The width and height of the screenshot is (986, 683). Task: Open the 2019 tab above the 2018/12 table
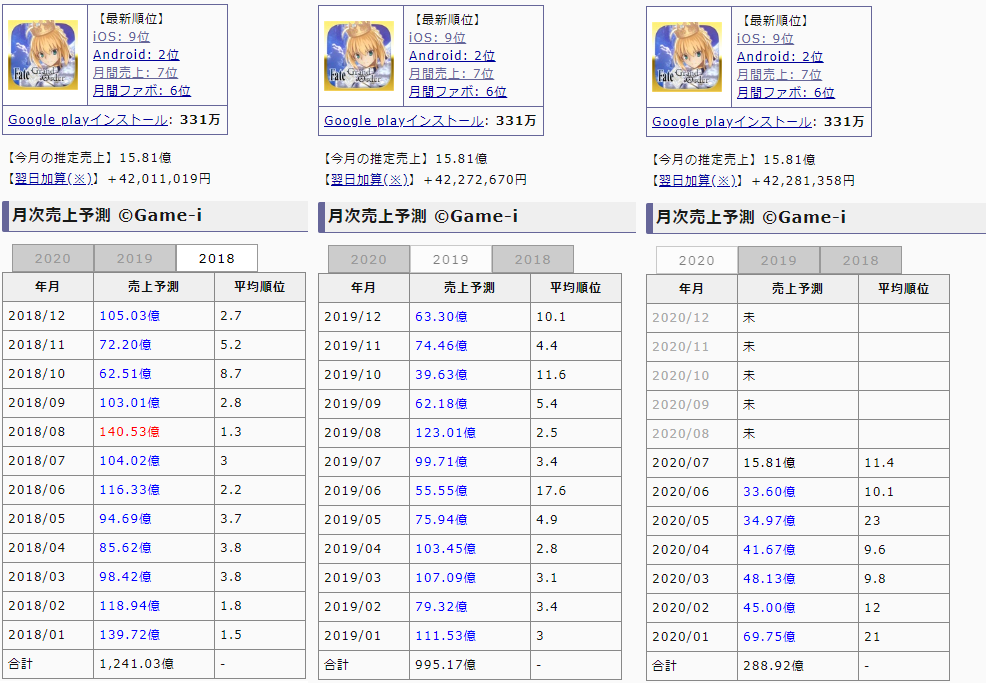point(135,258)
